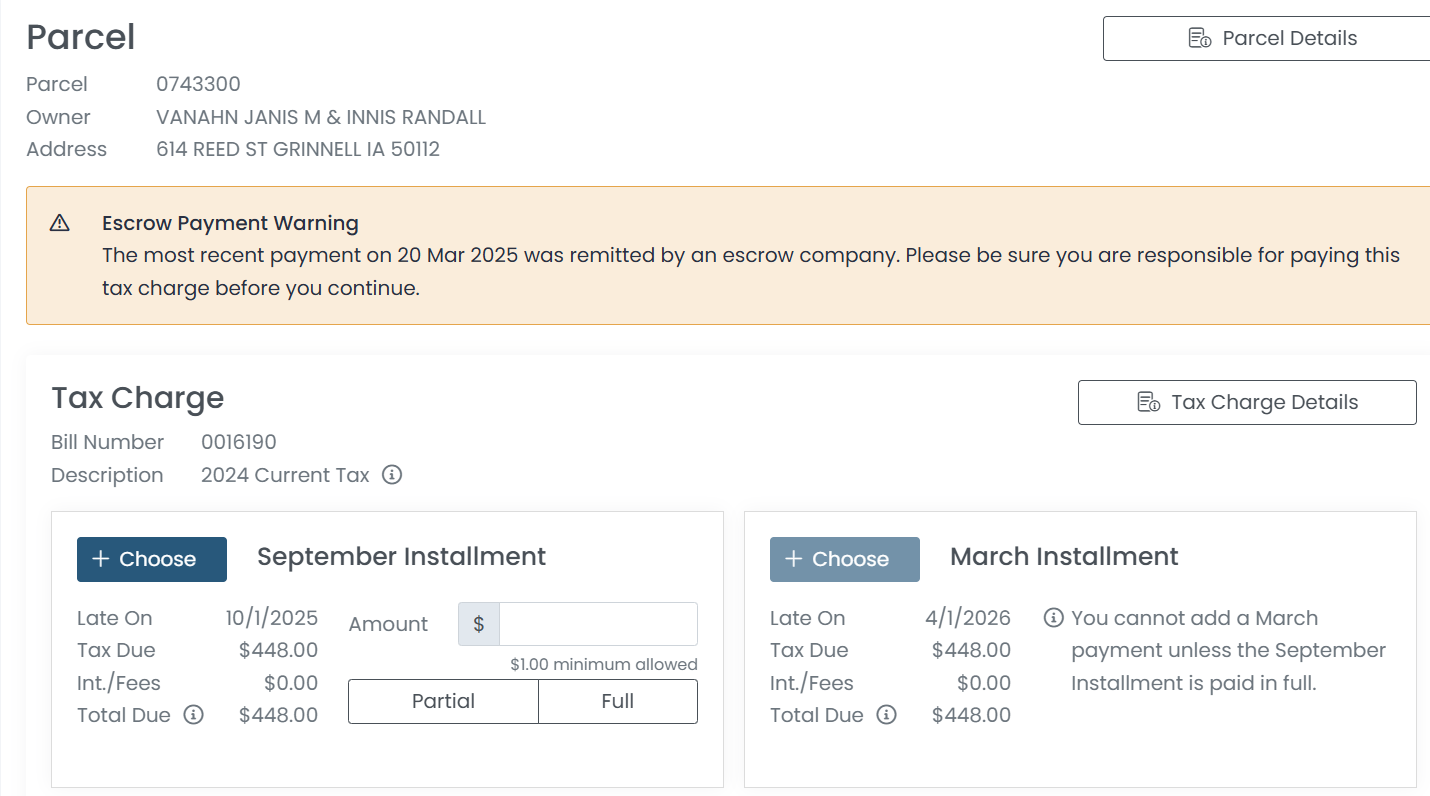View Tax Charge Details
1430x796 pixels.
[x=1247, y=403]
